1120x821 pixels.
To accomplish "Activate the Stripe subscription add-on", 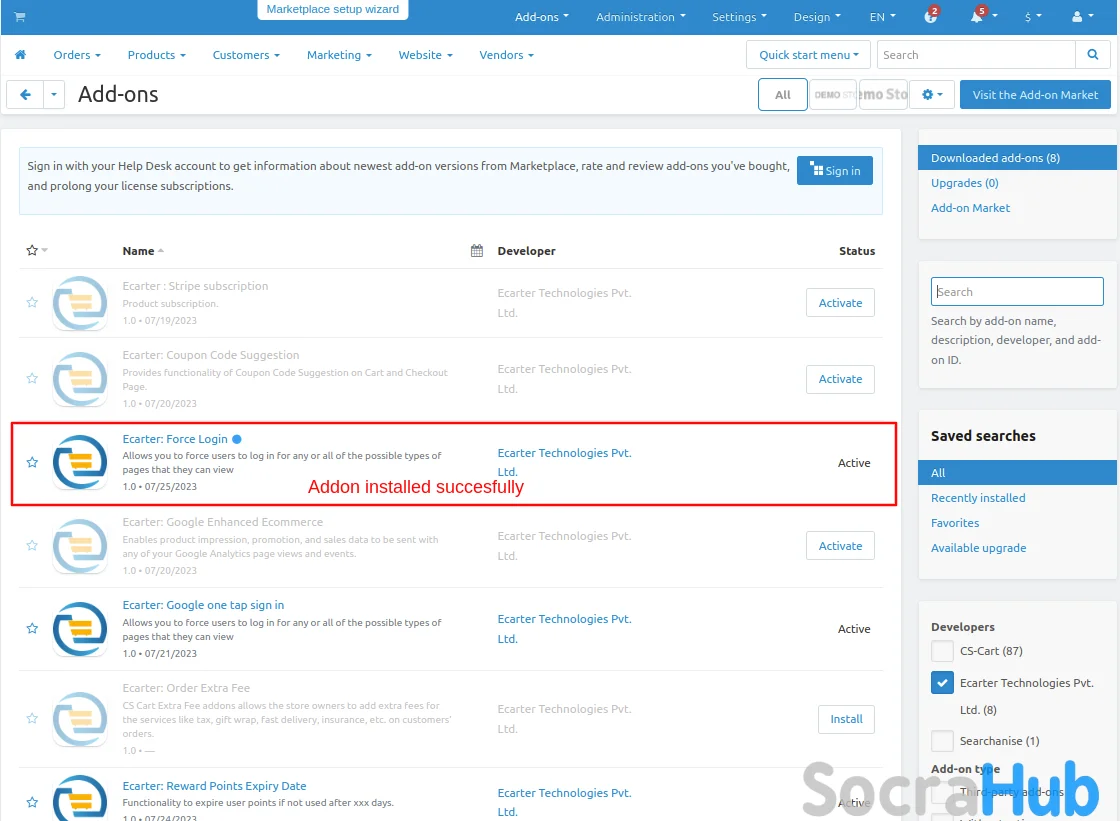I will point(840,303).
